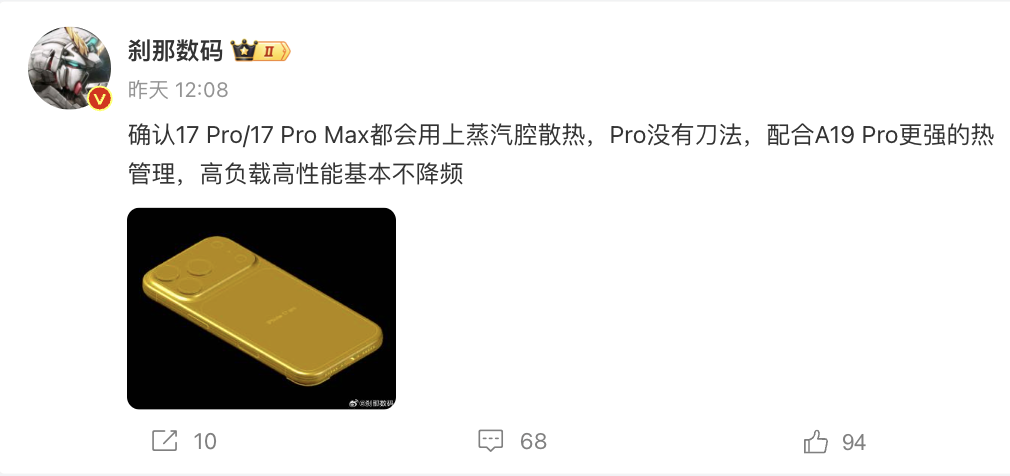Click the orange V verified badge
Image resolution: width=1010 pixels, height=476 pixels.
(x=99, y=99)
